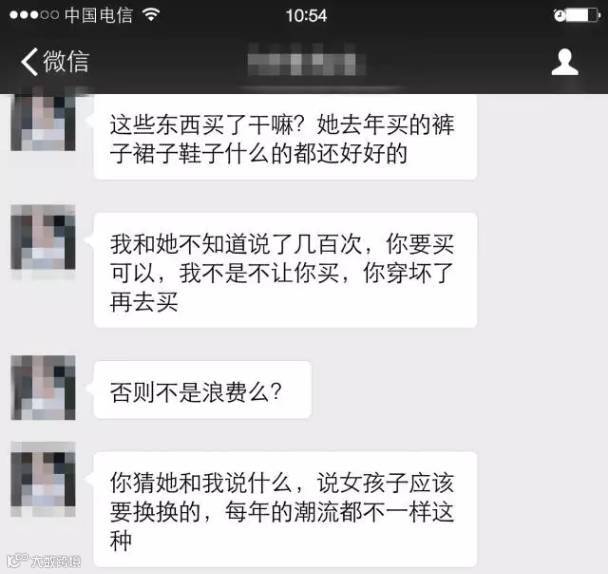
Task: Open avatar beside 你猜她和我说什么 message
Action: [43, 474]
